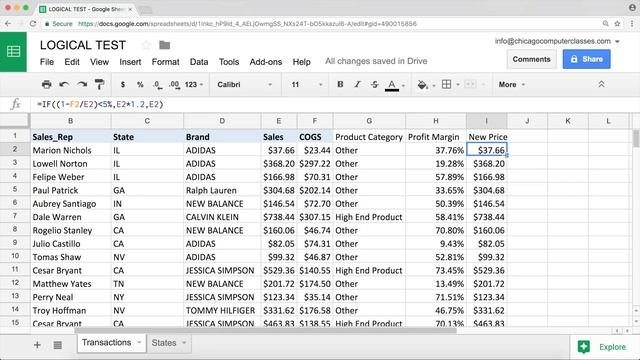Click the browser address bar URL
This screenshot has height=360, width=640.
[x=247, y=24]
